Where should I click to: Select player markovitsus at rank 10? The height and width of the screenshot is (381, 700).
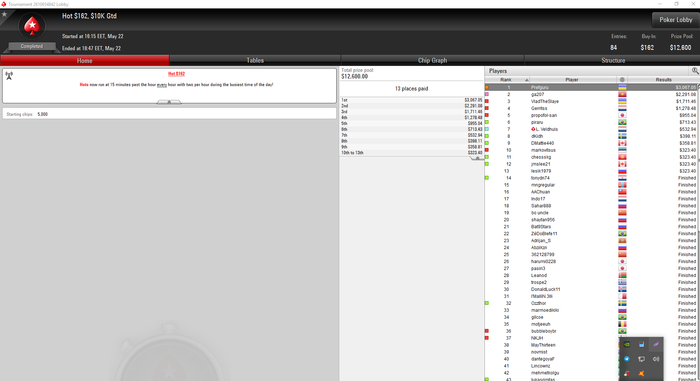click(x=592, y=150)
